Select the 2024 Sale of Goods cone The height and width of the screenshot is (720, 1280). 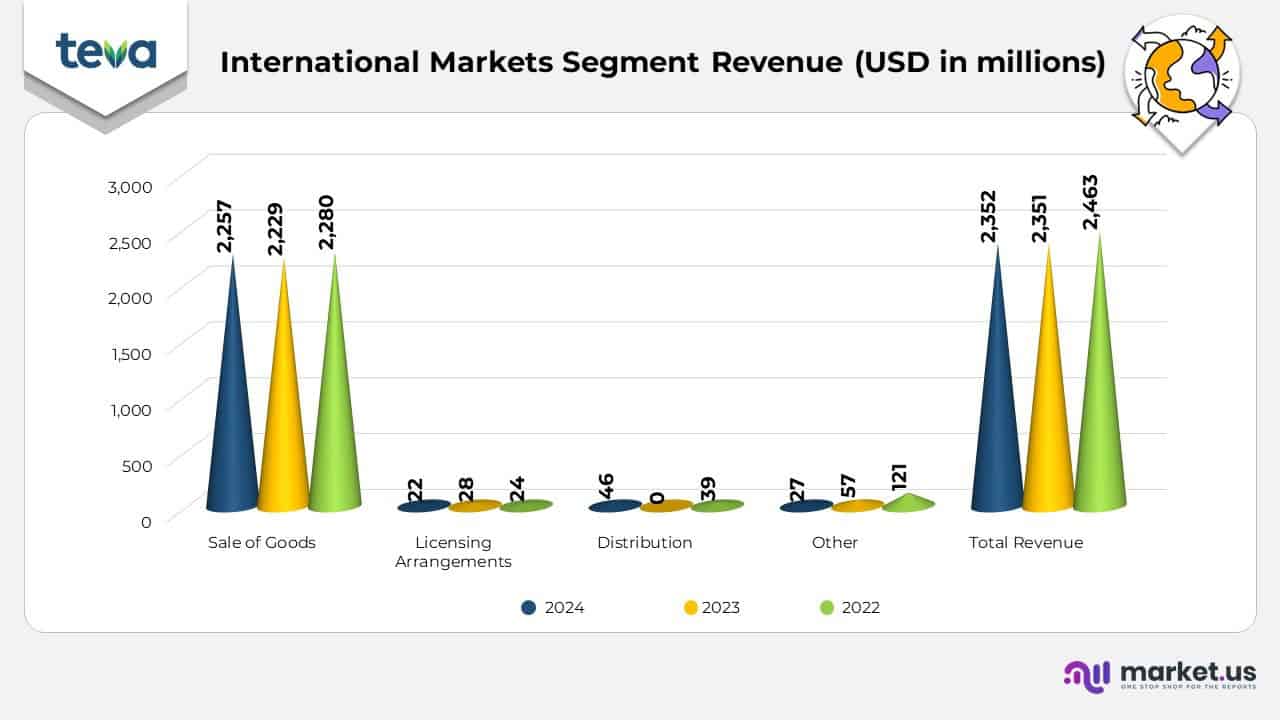(x=232, y=420)
